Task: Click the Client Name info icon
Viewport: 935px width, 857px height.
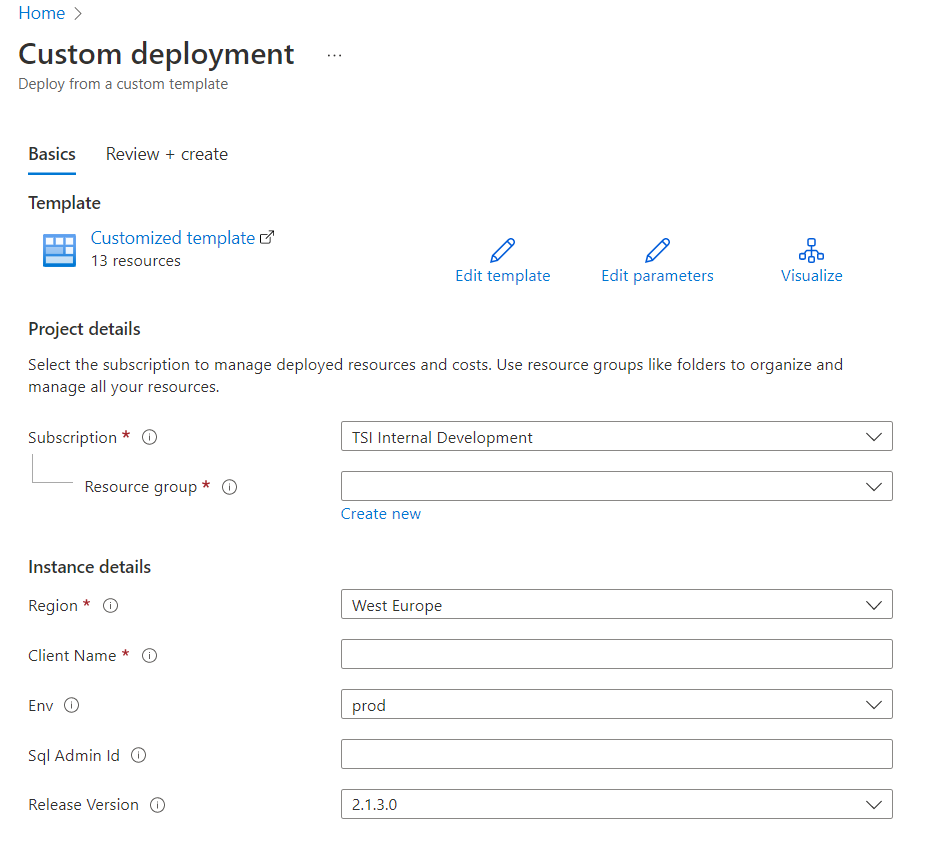Action: 150,655
